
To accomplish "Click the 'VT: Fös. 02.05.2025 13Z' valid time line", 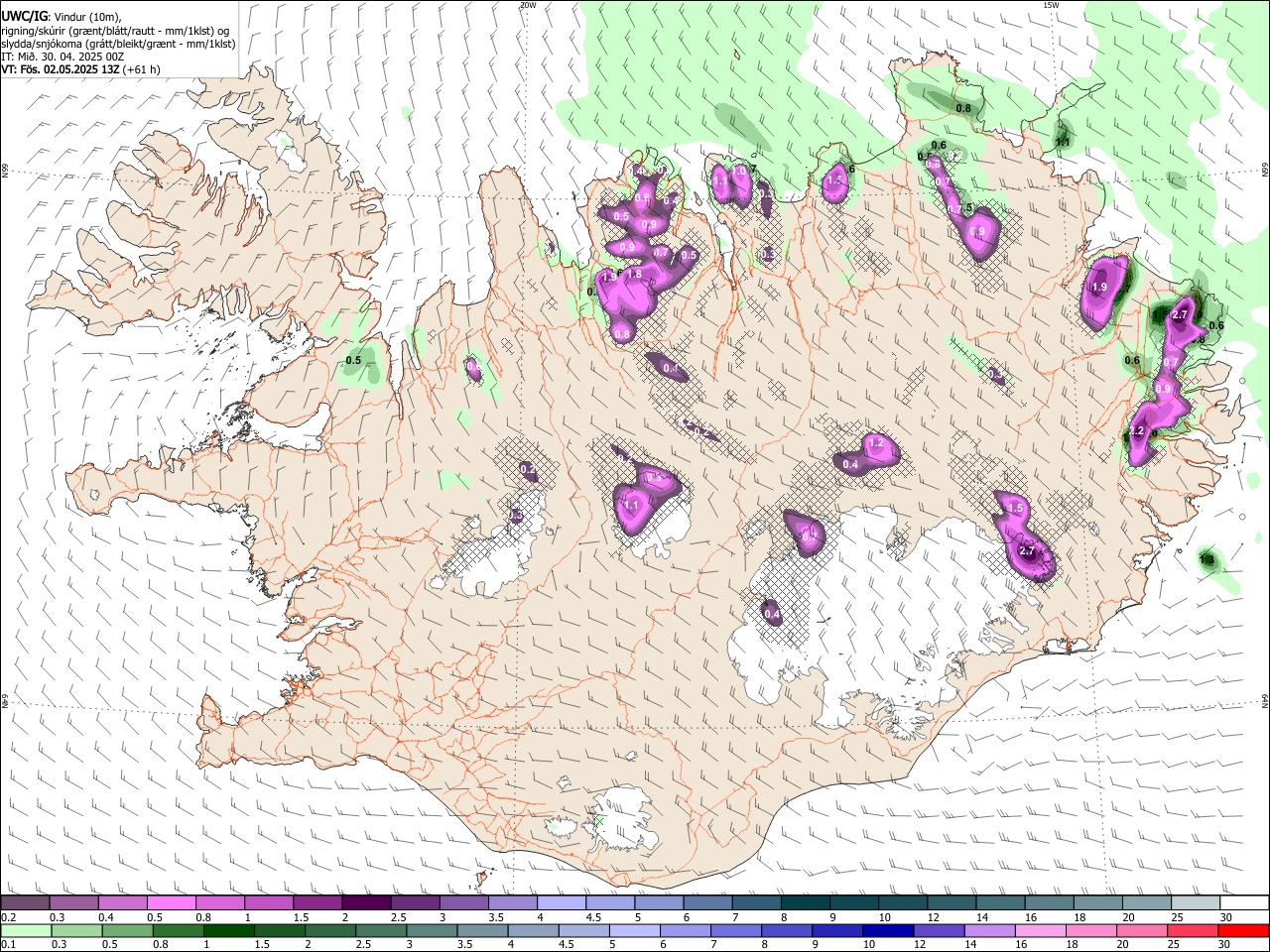I will click(80, 69).
